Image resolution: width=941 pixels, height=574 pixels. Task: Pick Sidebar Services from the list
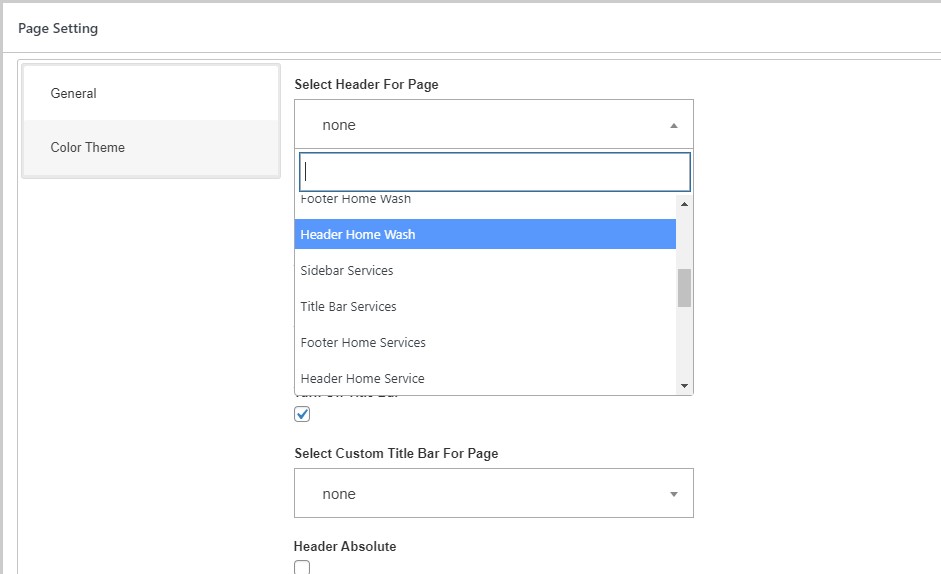click(x=347, y=270)
